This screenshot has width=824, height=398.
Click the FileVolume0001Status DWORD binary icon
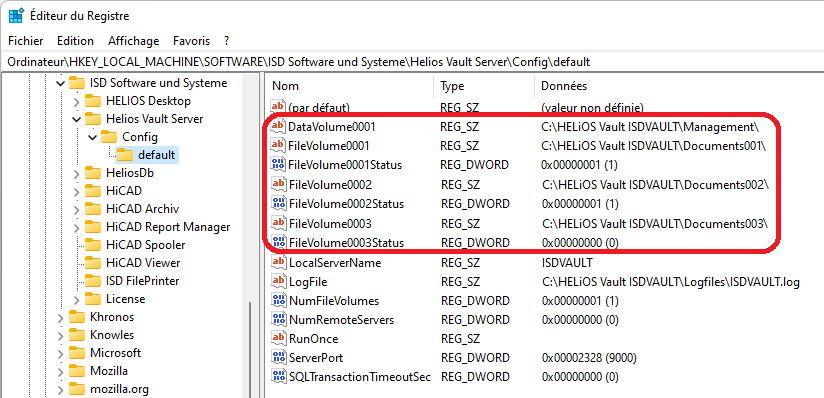point(277,165)
